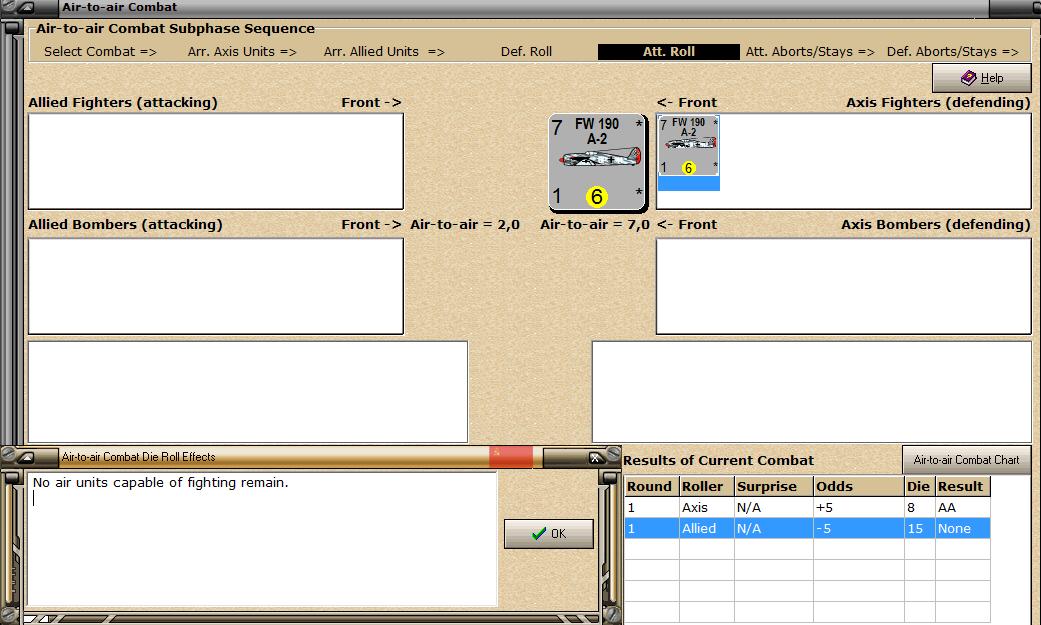Click the highlighted Att. Roll subphase step
This screenshot has height=625, width=1041.
pyautogui.click(x=669, y=52)
